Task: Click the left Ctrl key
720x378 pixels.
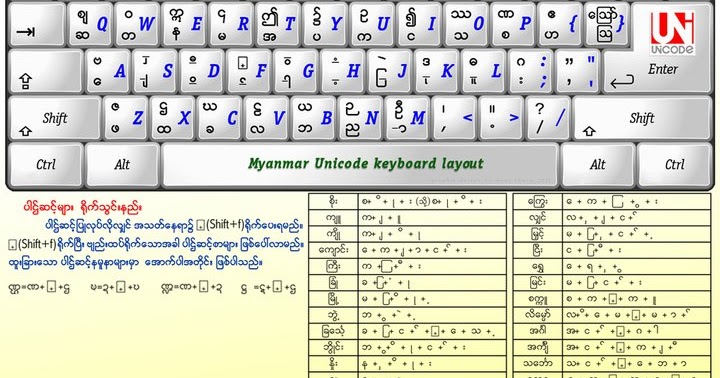Action: point(46,164)
